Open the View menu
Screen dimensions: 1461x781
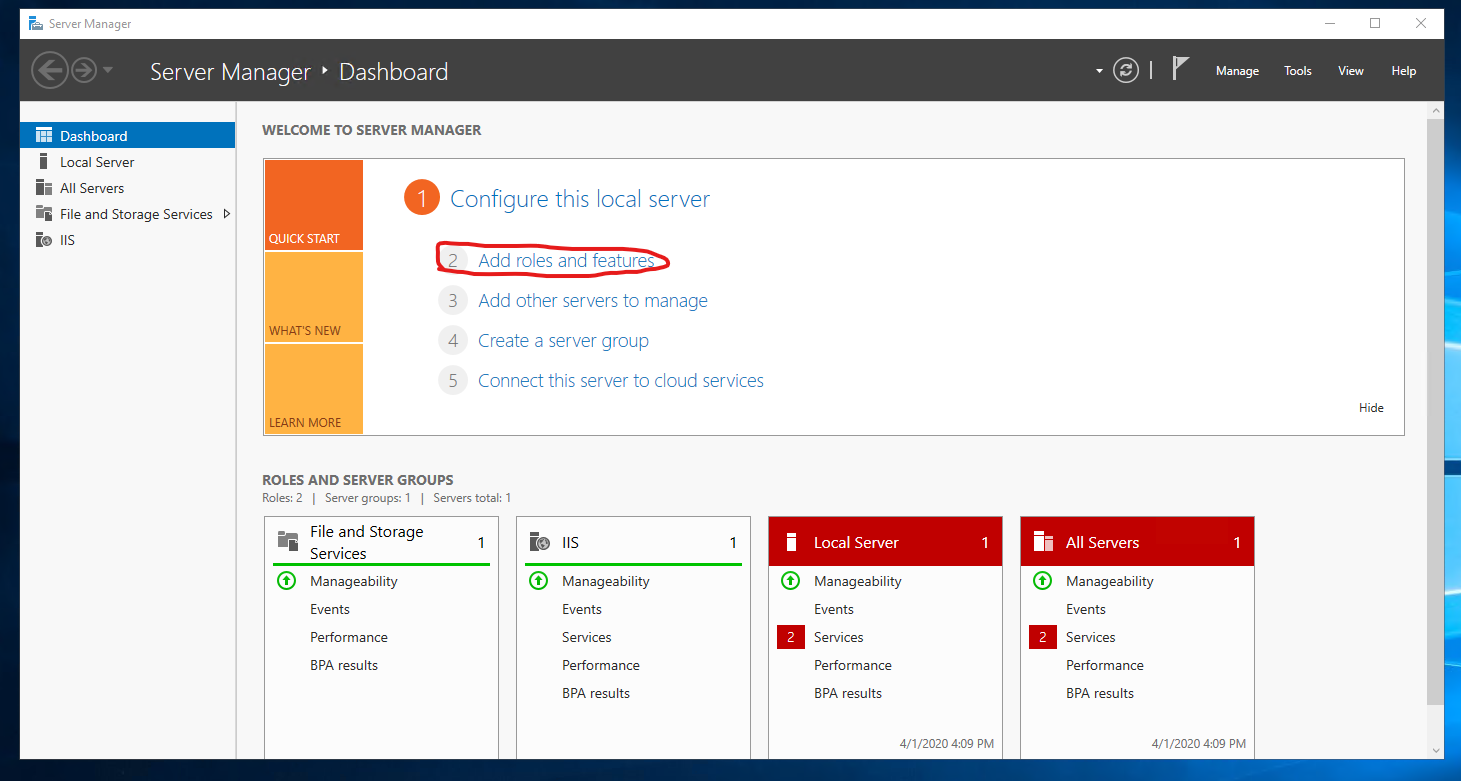[1351, 71]
